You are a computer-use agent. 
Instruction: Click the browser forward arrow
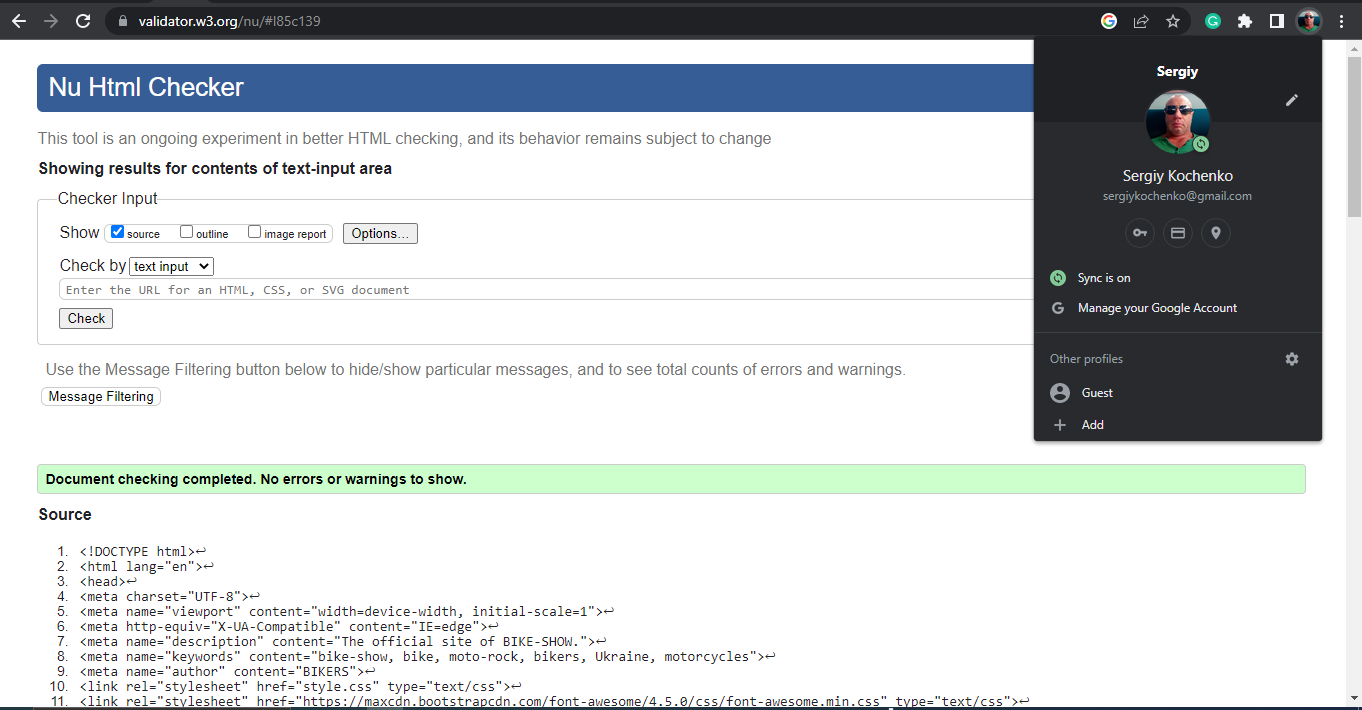point(50,21)
